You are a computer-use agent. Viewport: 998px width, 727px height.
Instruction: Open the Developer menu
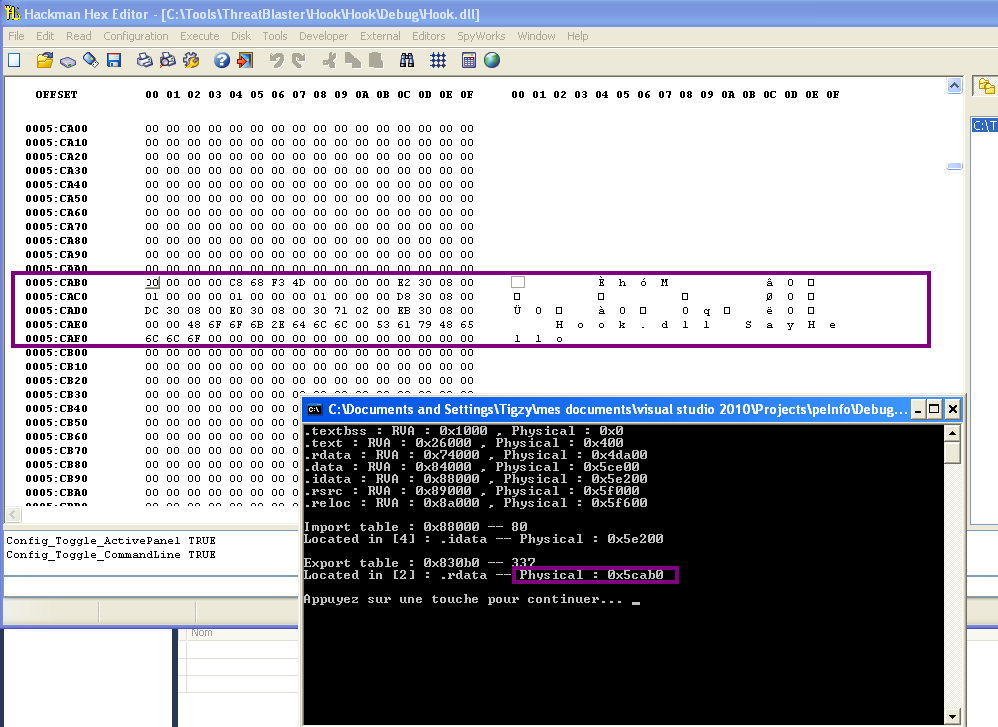coord(323,36)
